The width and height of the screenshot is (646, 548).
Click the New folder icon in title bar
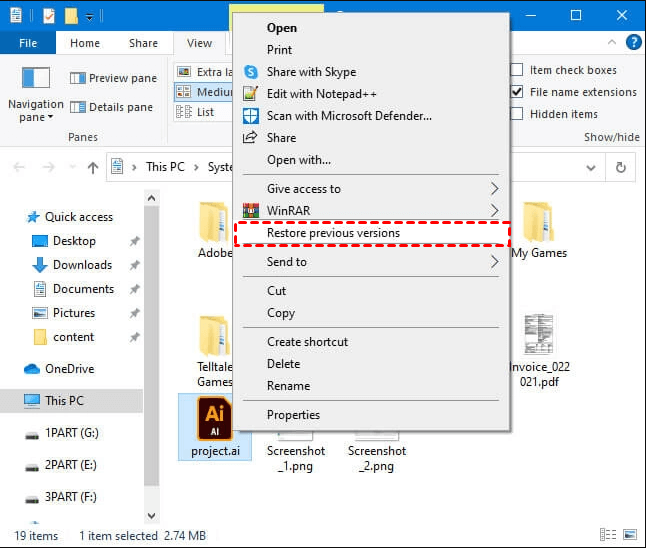[x=71, y=16]
